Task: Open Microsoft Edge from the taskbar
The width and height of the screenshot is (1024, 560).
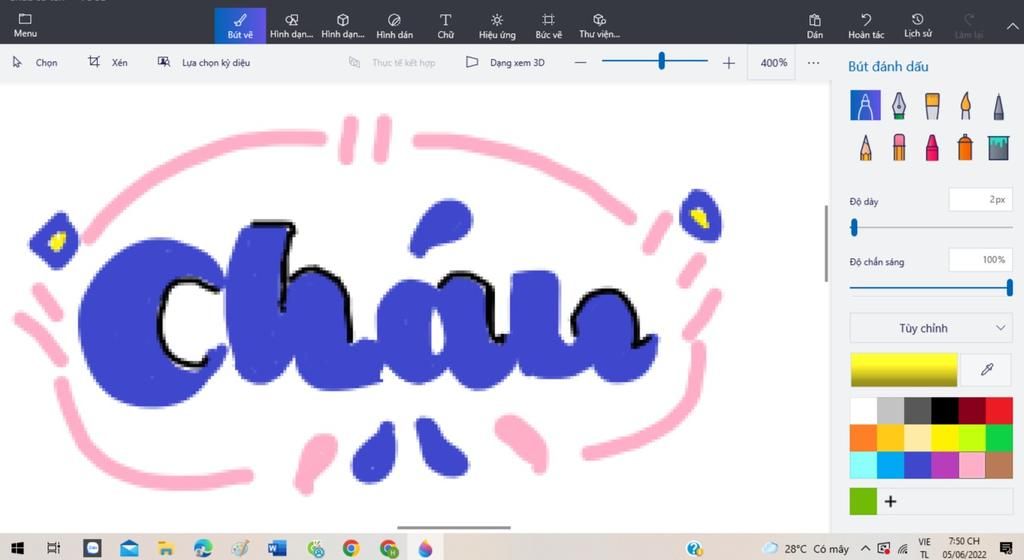Action: point(203,548)
